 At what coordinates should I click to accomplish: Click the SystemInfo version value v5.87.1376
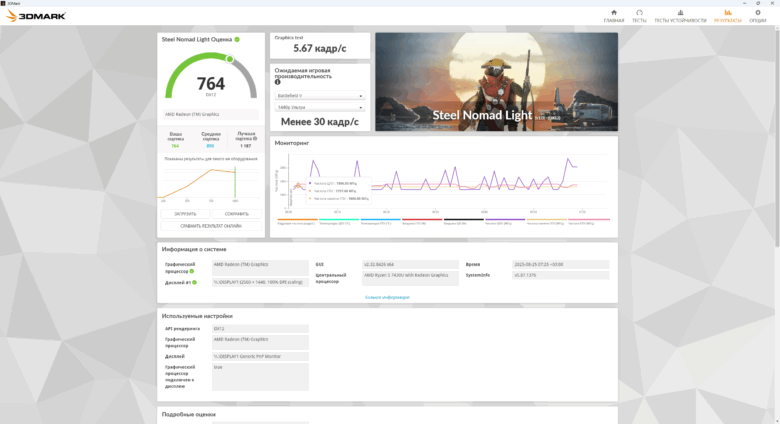[561, 275]
